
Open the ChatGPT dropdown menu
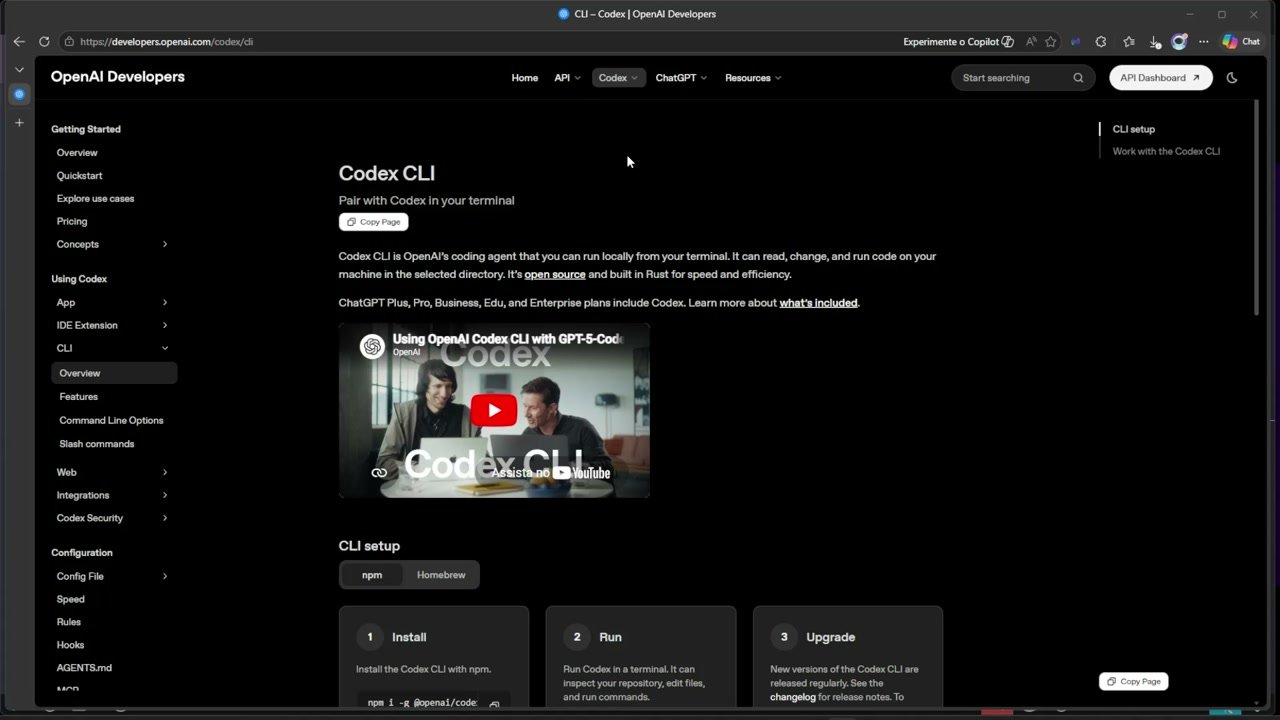tap(681, 78)
